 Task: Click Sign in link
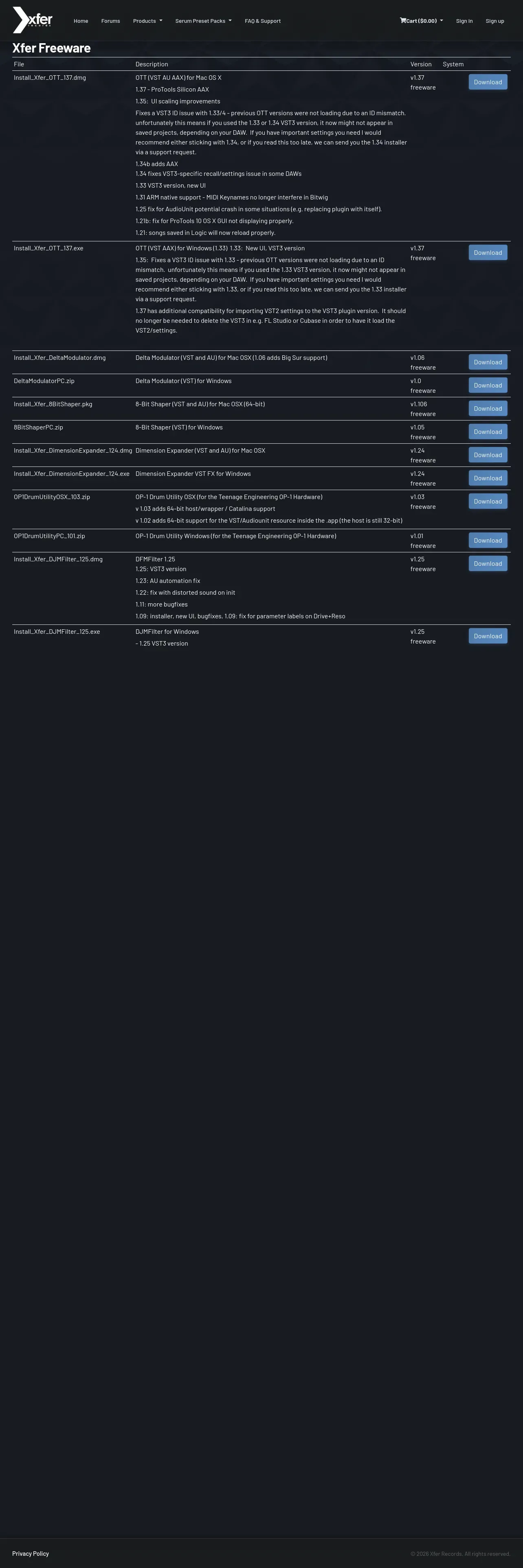point(464,21)
